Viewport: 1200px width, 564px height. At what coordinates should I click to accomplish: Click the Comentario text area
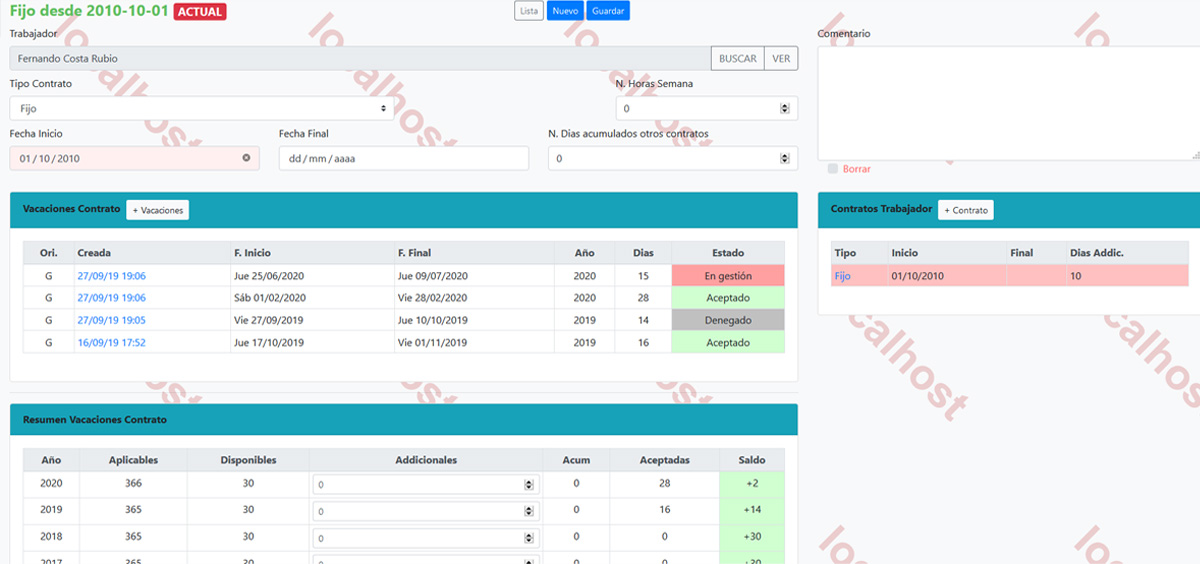[1008, 103]
